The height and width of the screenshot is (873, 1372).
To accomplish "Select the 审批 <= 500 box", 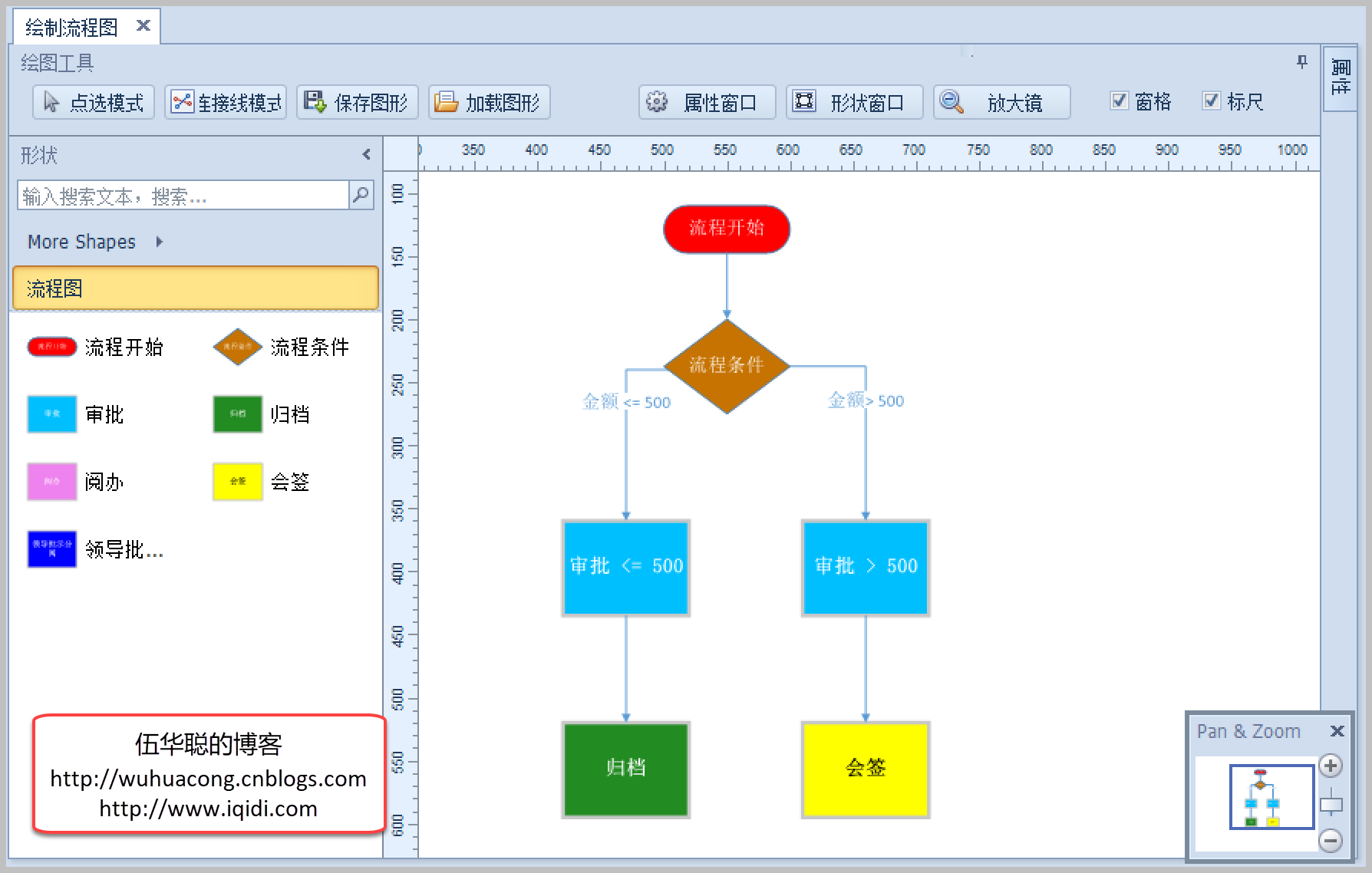I will coord(626,568).
